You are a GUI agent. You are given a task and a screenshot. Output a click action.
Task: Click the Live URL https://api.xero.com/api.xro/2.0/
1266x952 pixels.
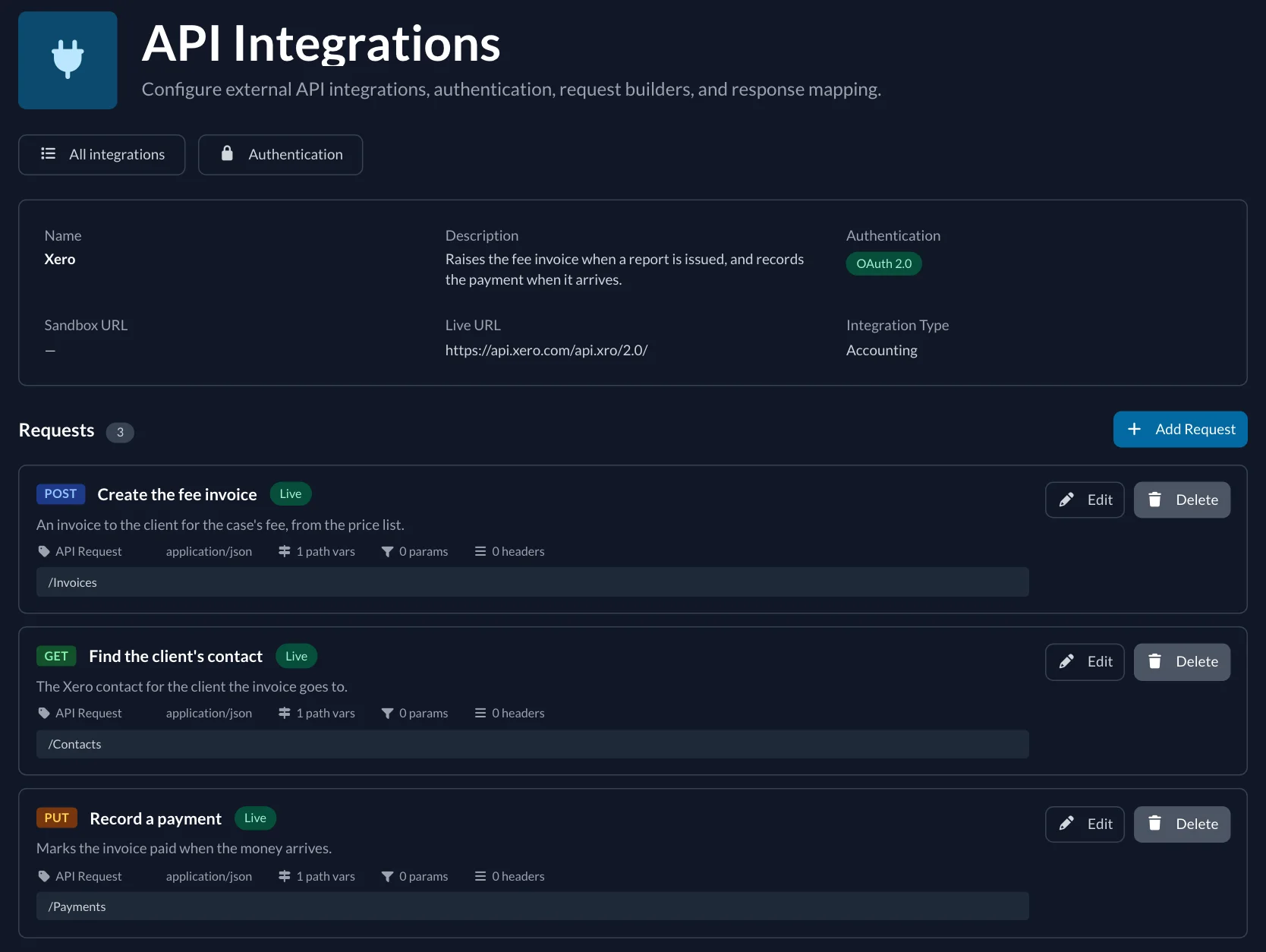pos(546,351)
